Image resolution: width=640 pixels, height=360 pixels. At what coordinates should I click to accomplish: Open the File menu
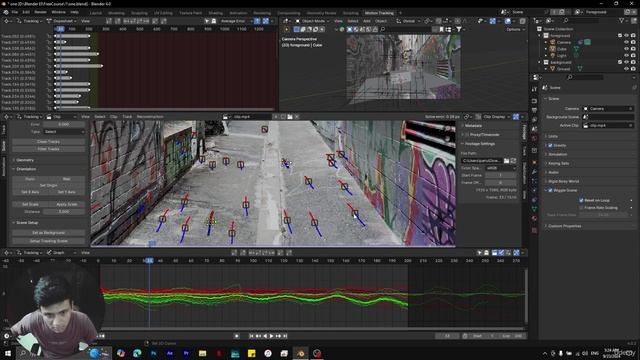tap(15, 12)
